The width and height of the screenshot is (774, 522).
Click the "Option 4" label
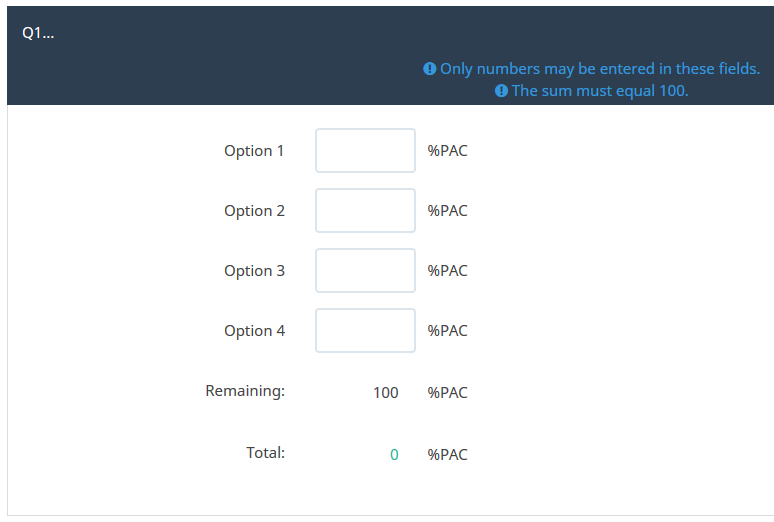(x=254, y=331)
